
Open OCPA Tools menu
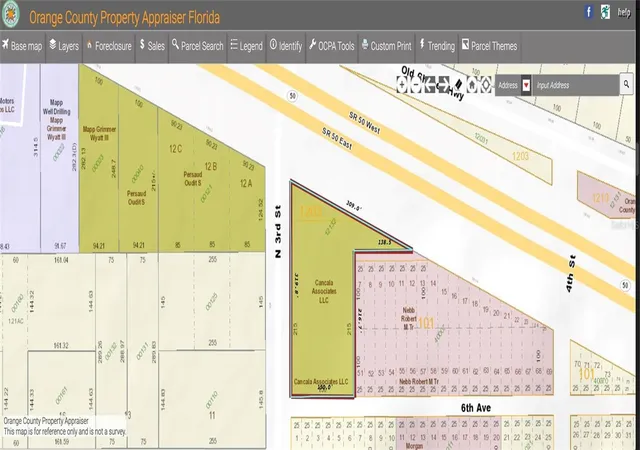click(x=332, y=46)
